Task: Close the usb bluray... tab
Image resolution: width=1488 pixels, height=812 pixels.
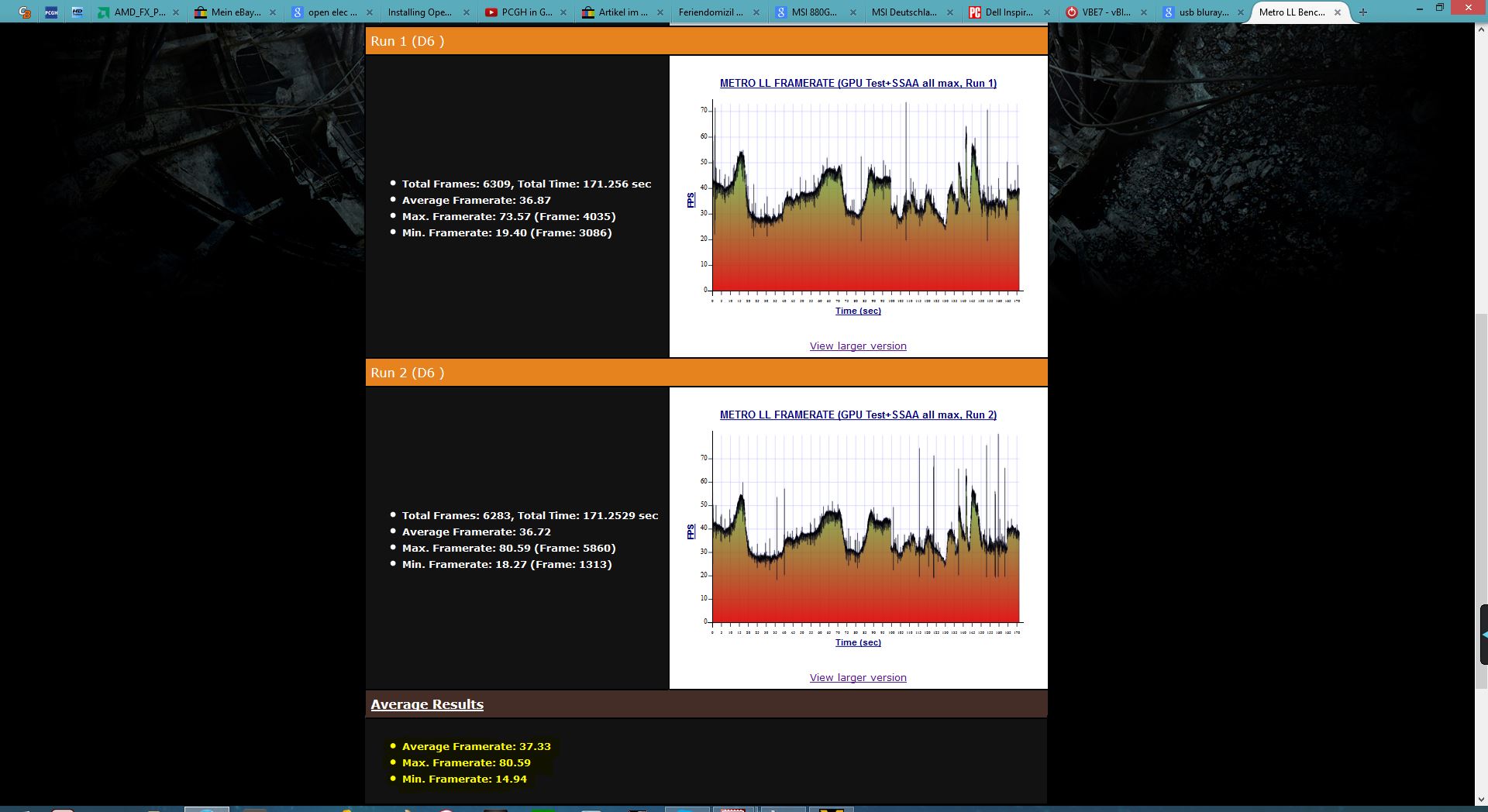Action: tap(1241, 12)
